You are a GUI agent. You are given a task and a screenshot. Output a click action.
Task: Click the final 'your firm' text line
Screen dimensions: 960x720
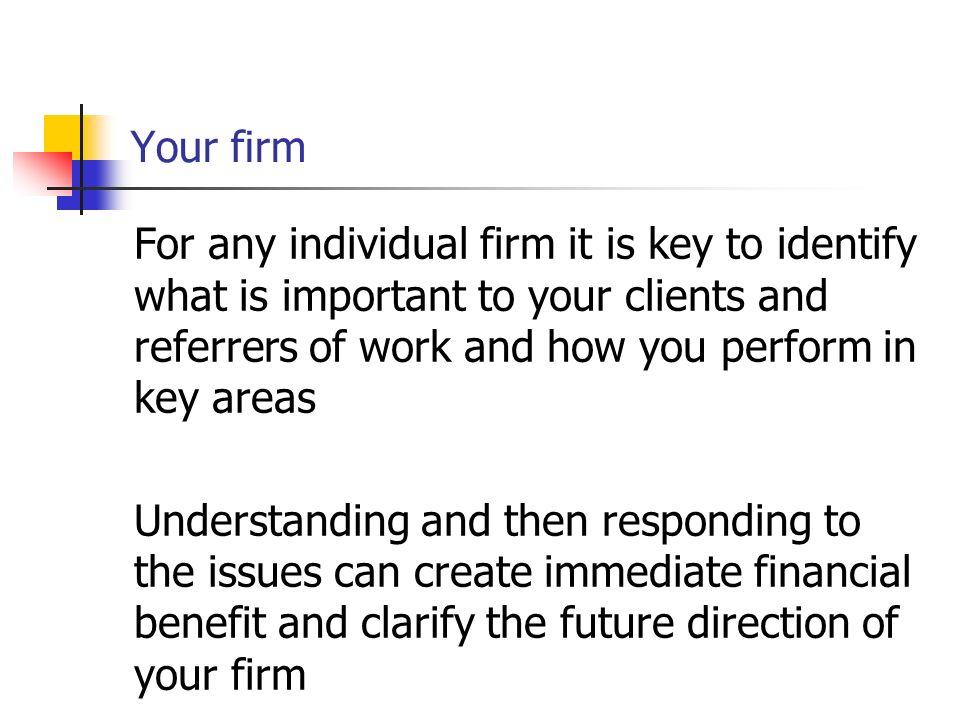tap(220, 676)
